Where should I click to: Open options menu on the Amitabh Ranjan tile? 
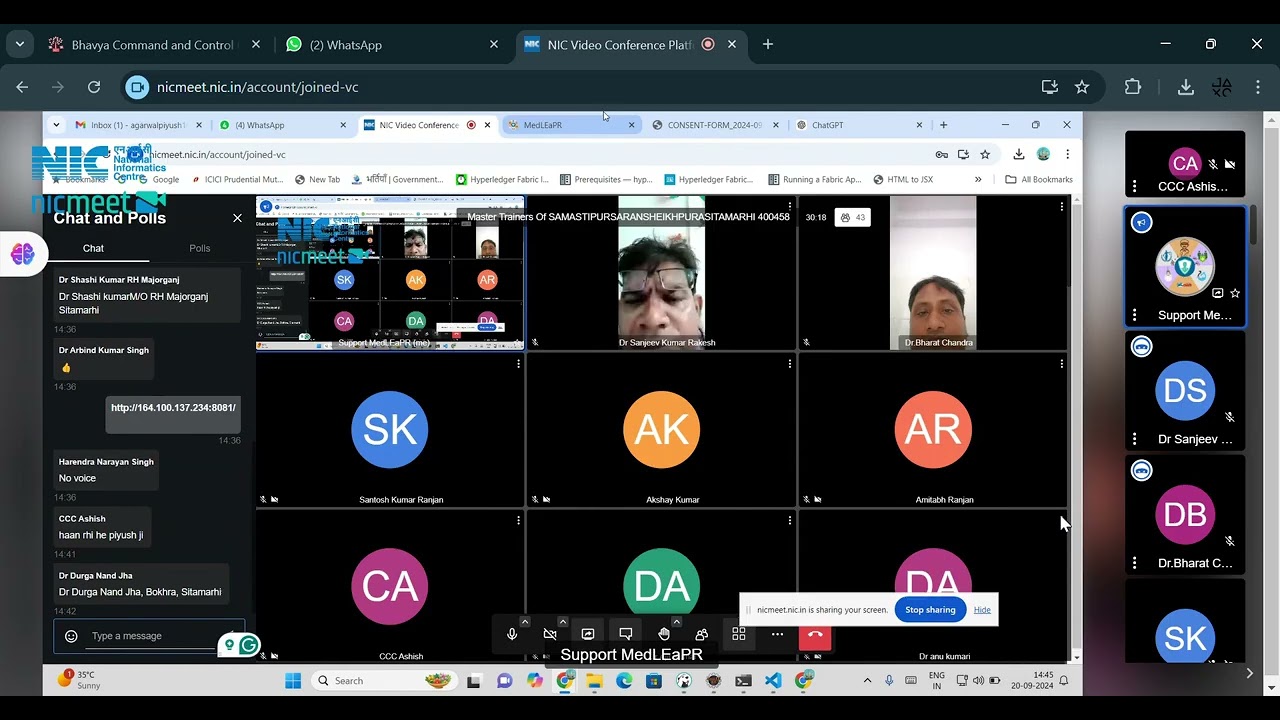click(1061, 364)
